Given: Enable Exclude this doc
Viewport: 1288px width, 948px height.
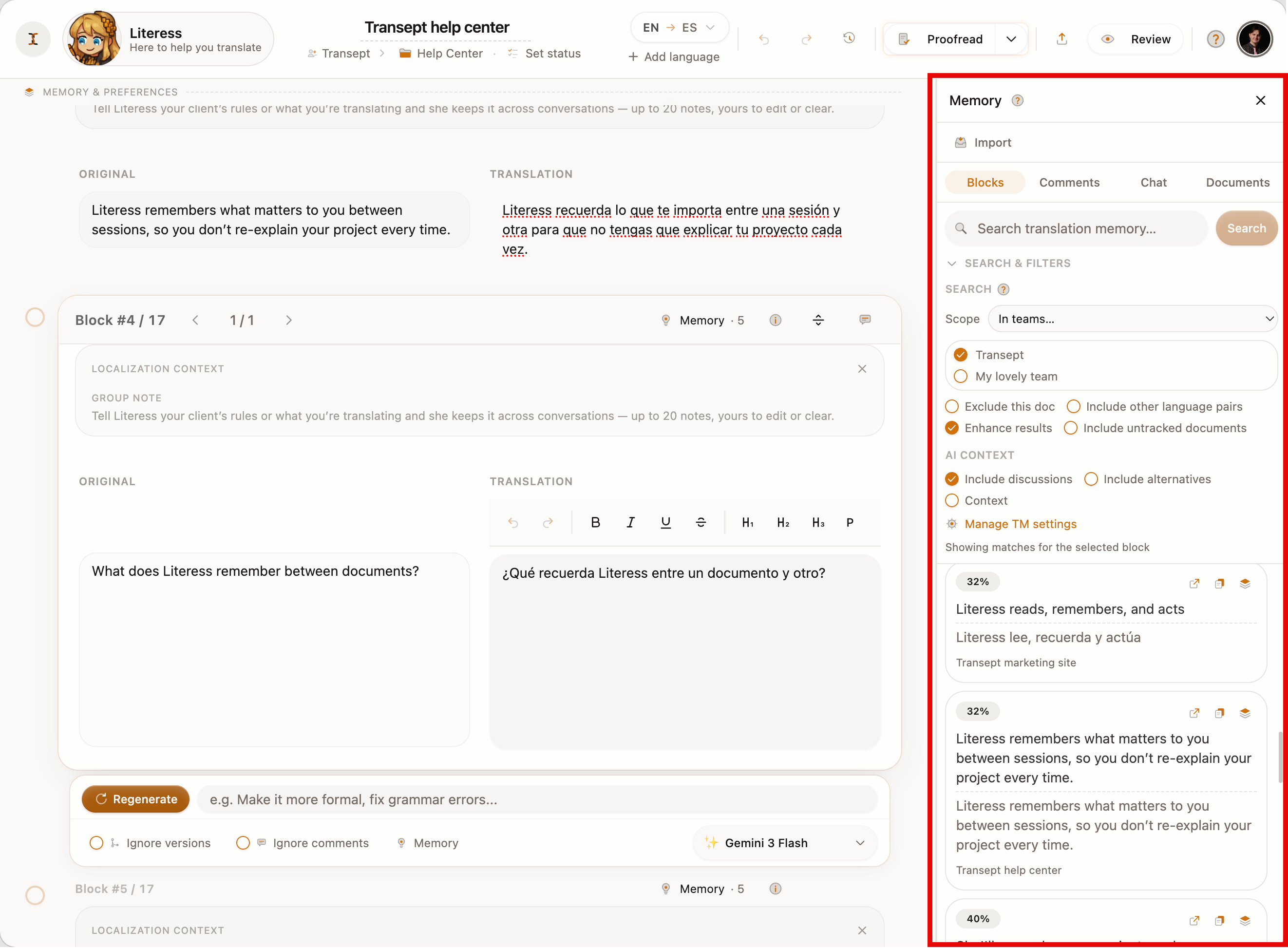Looking at the screenshot, I should [952, 406].
